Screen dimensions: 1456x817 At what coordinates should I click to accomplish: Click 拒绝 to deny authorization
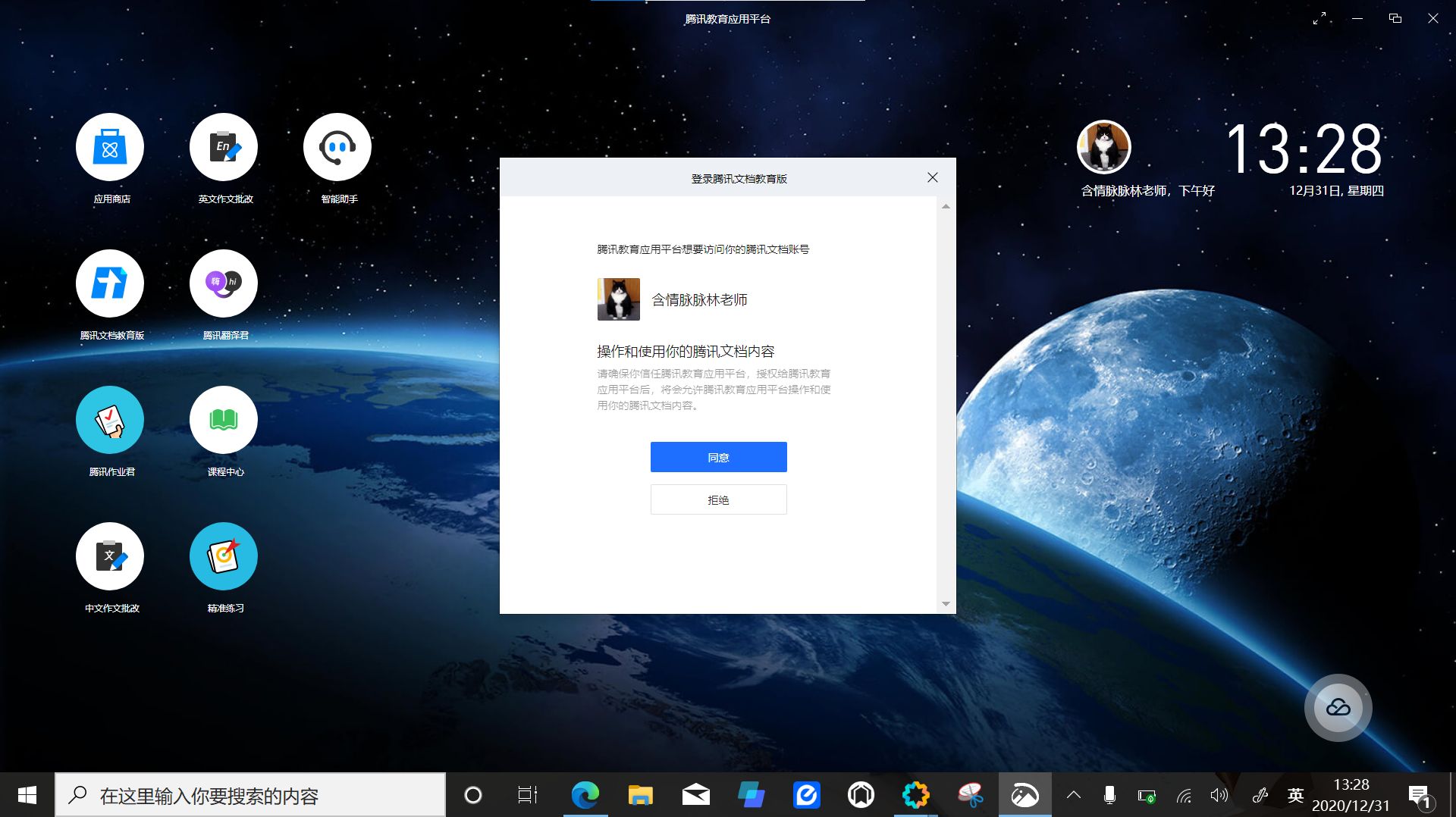718,499
